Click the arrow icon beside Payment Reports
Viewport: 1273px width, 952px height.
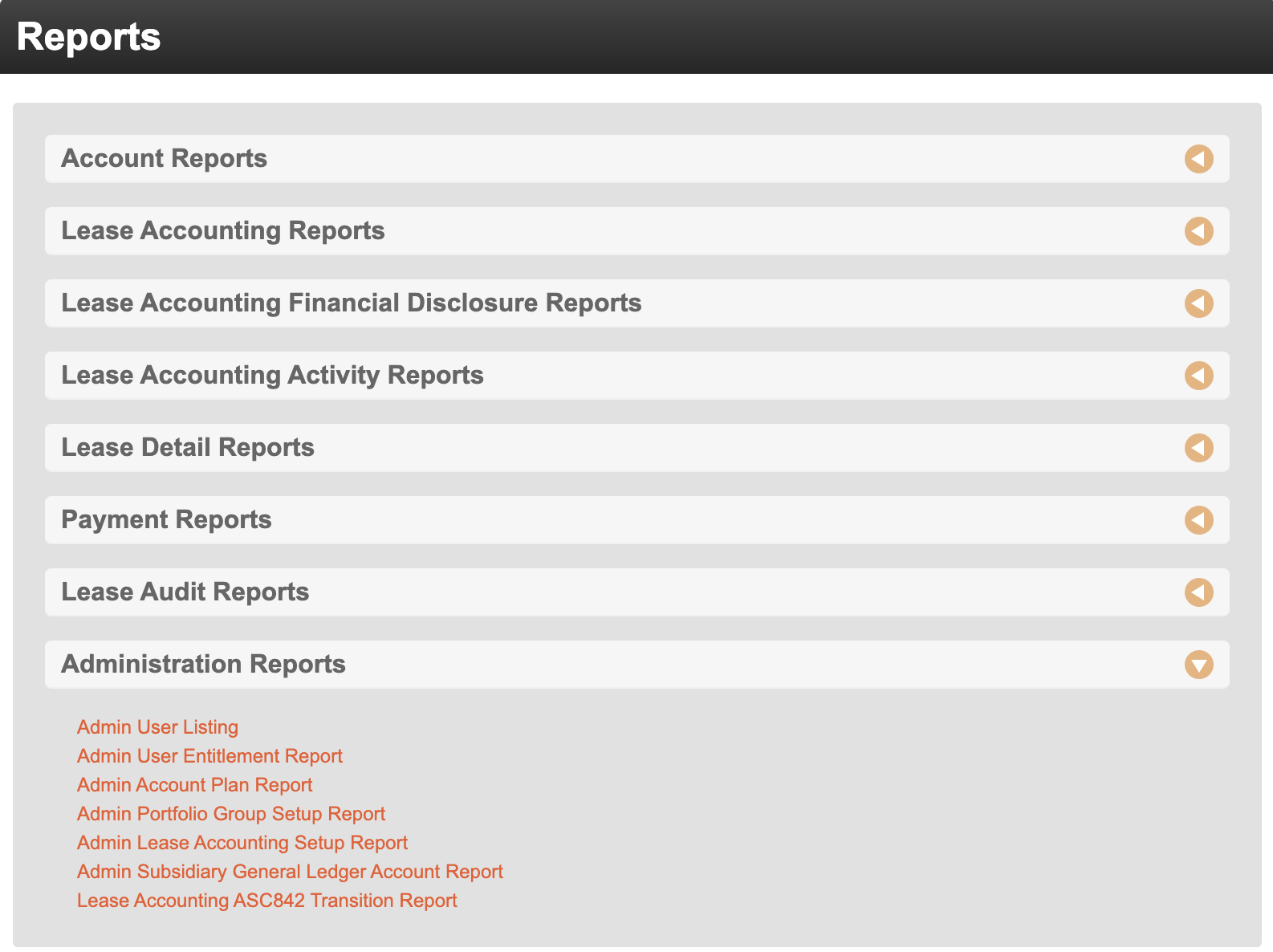click(1198, 520)
